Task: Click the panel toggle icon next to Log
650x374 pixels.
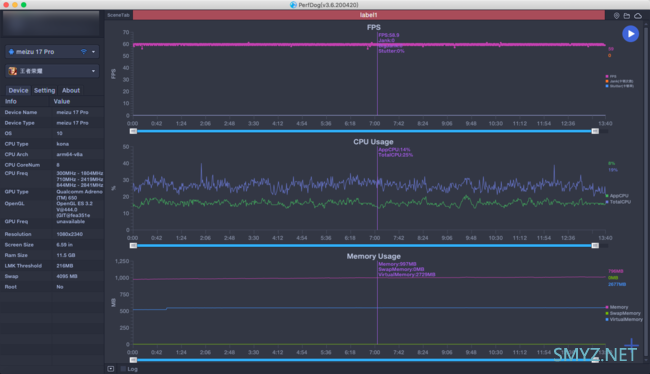Action: (111, 369)
